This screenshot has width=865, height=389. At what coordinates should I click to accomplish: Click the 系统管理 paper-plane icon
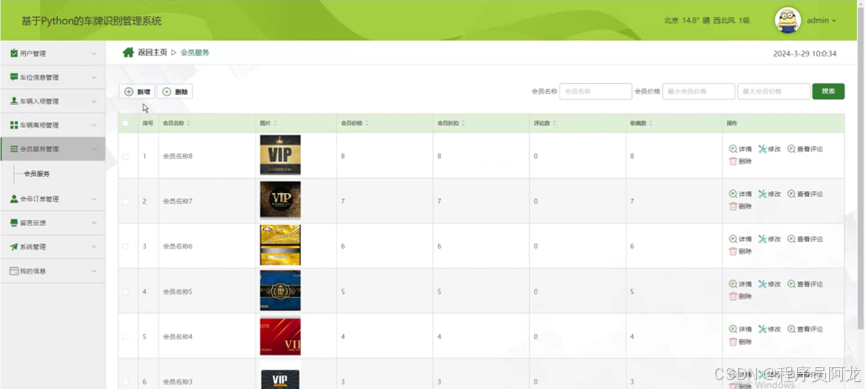[14, 247]
